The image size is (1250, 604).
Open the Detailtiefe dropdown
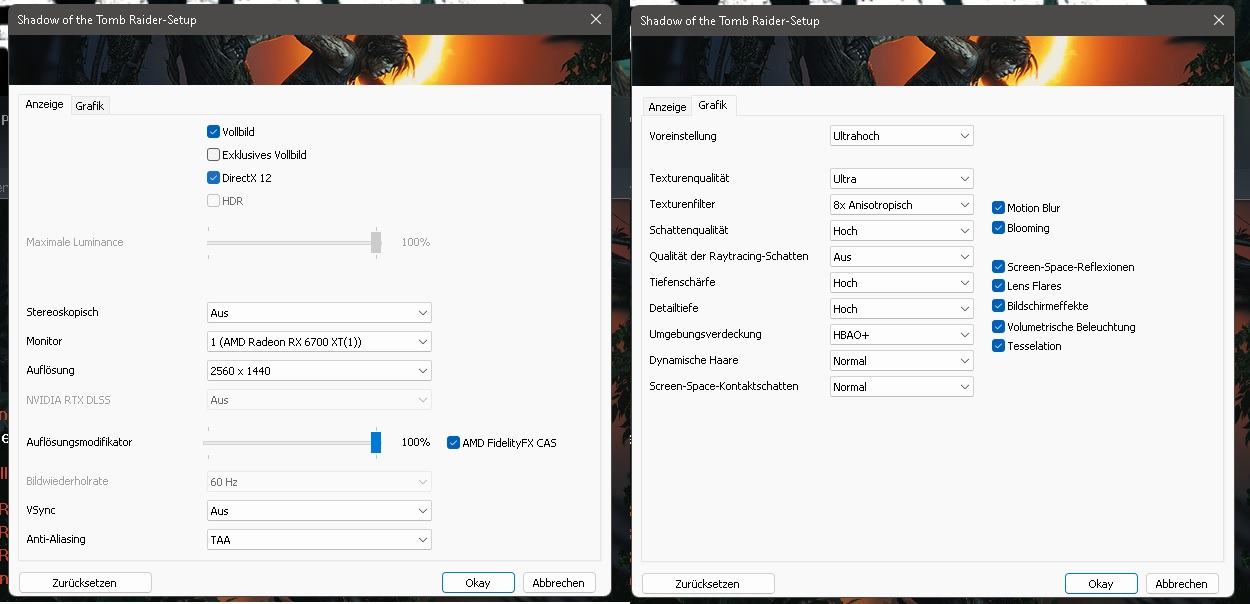tap(902, 309)
